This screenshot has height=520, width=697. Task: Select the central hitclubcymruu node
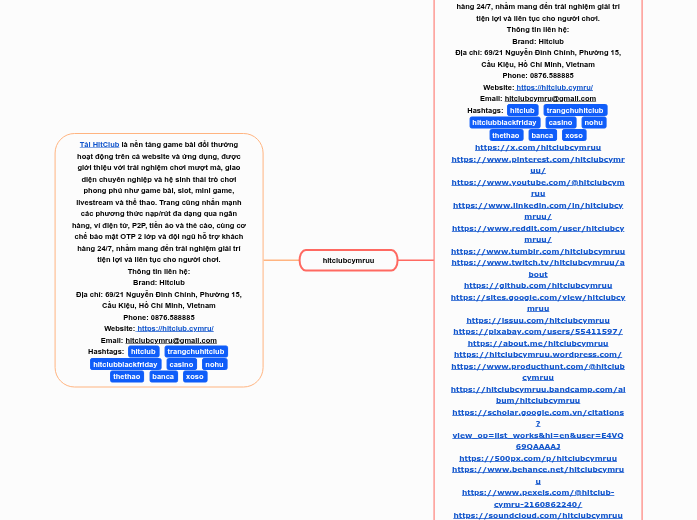tap(348, 260)
